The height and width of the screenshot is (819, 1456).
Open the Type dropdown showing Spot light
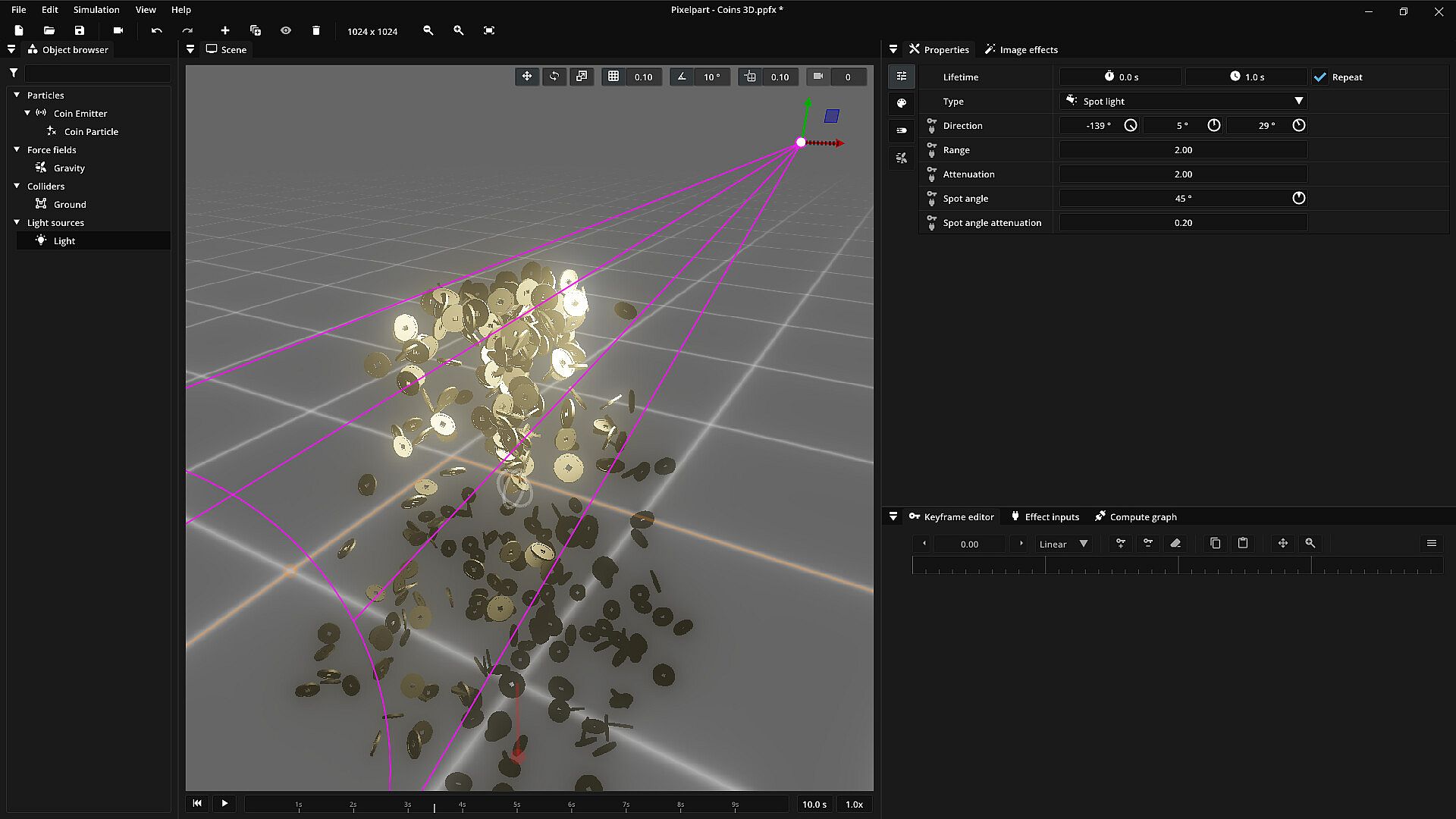pyautogui.click(x=1183, y=101)
